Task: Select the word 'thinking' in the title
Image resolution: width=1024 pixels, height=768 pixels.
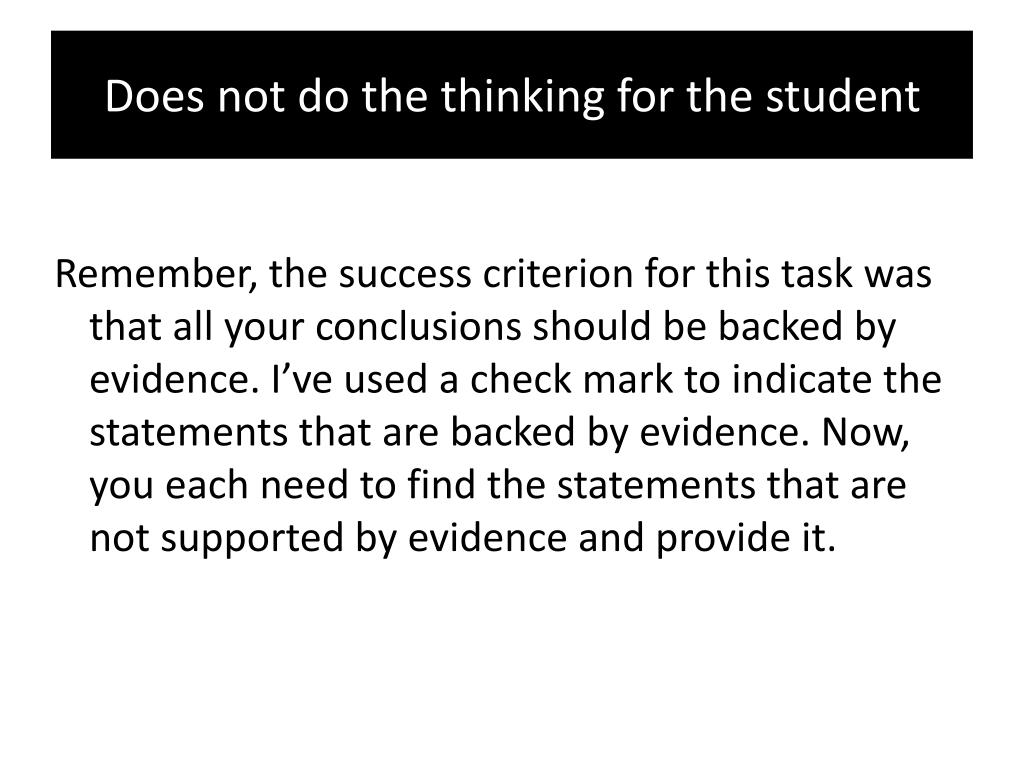Action: [x=522, y=96]
